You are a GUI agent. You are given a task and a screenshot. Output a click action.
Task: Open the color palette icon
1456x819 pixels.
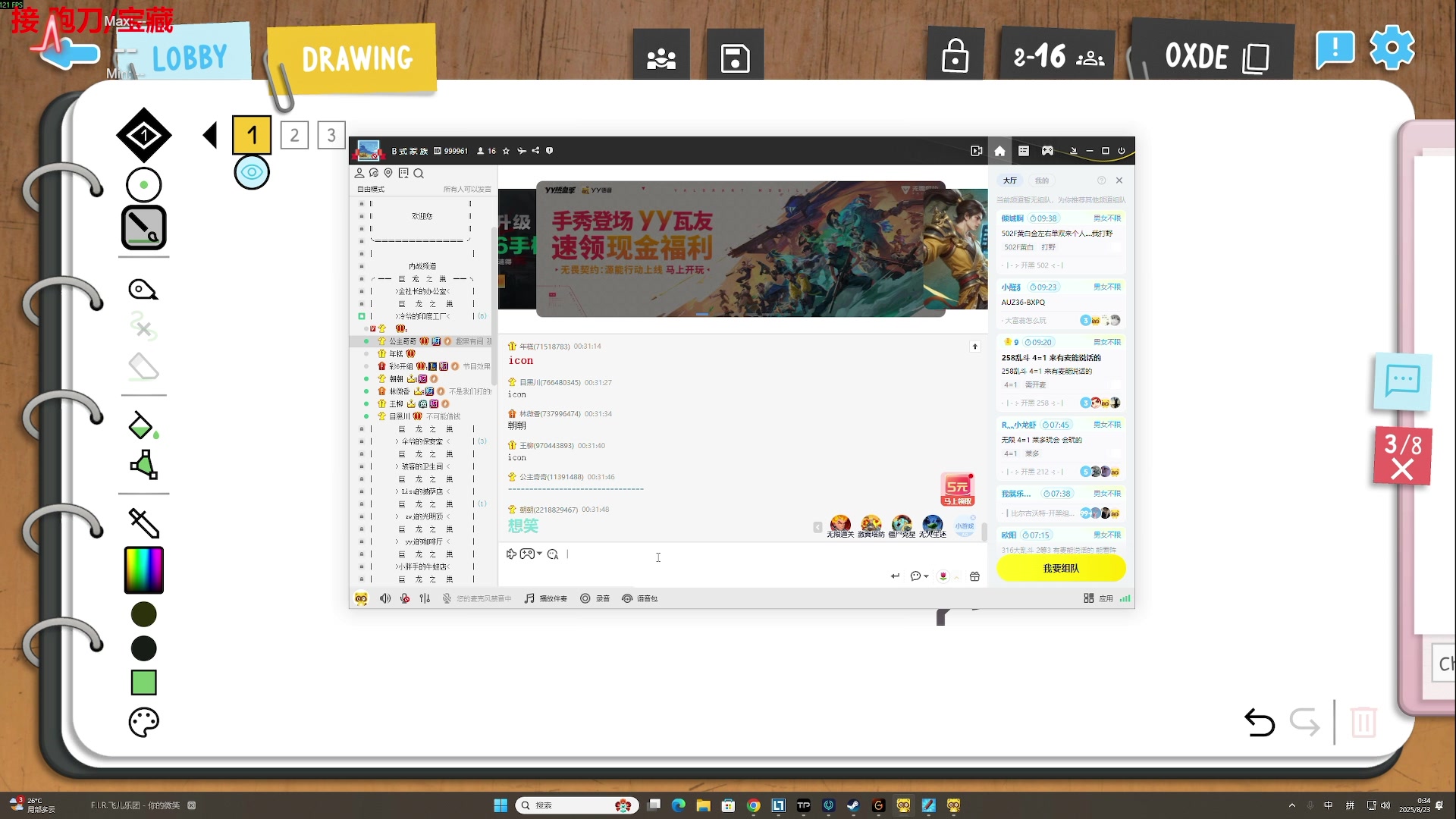coord(143,722)
